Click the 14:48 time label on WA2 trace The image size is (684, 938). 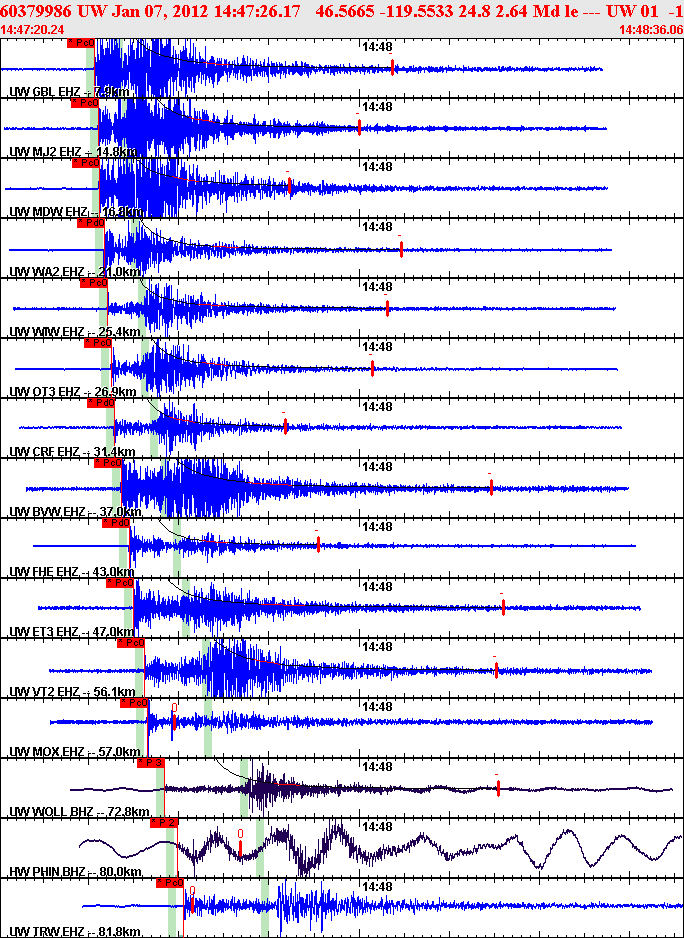(377, 227)
